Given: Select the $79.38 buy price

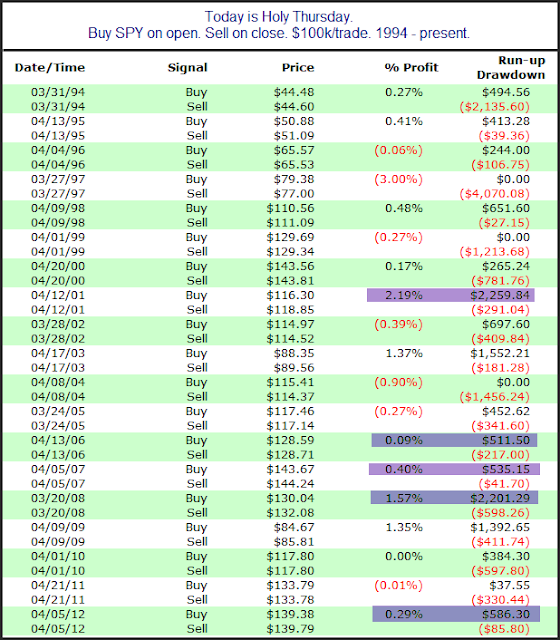Looking at the screenshot, I should point(294,179).
